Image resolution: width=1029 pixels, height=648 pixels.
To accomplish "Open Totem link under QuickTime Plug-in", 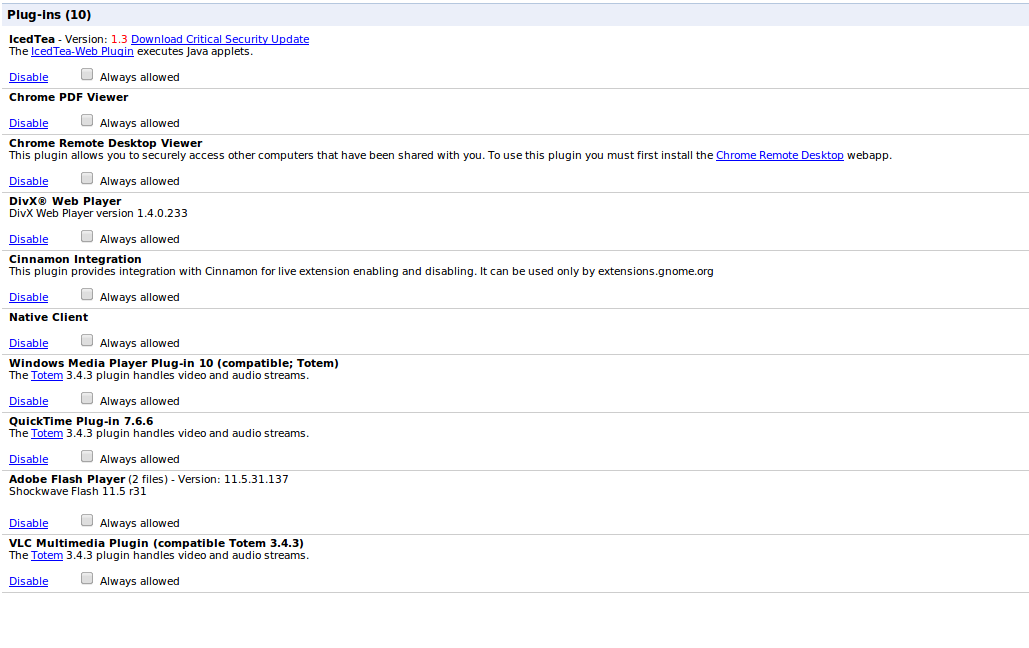I will tap(47, 433).
